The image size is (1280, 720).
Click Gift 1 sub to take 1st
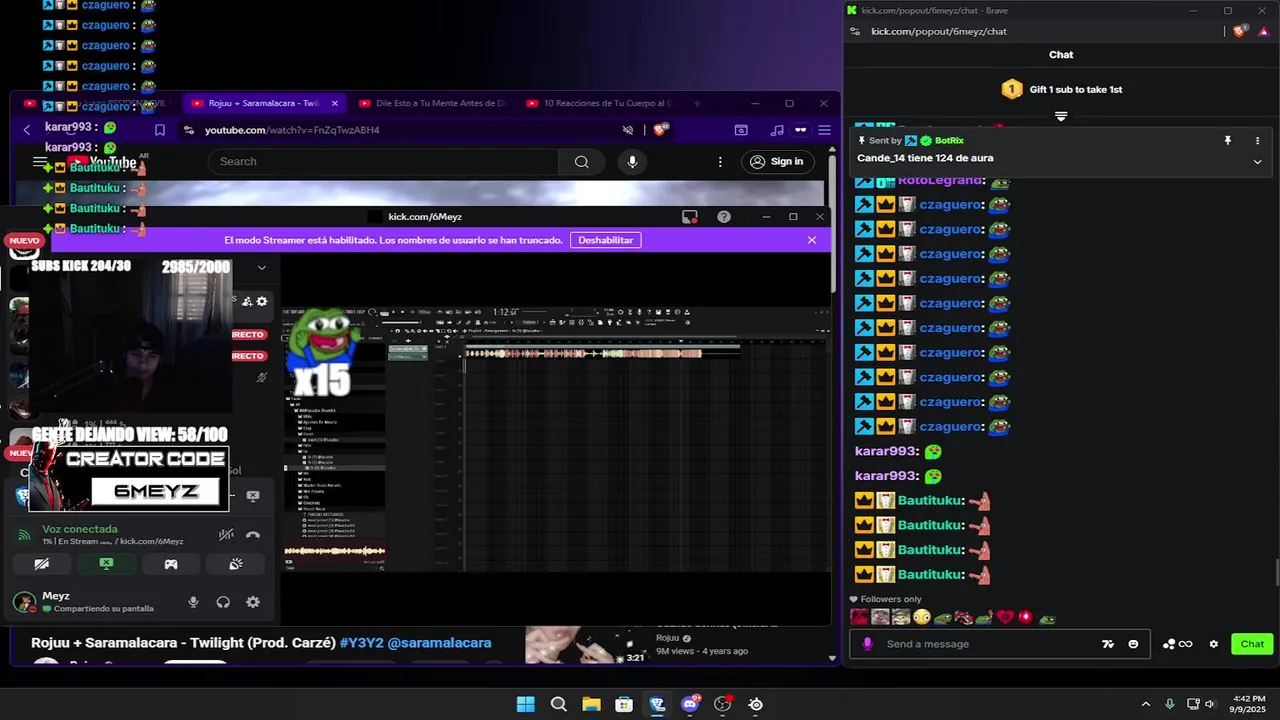click(x=1076, y=89)
